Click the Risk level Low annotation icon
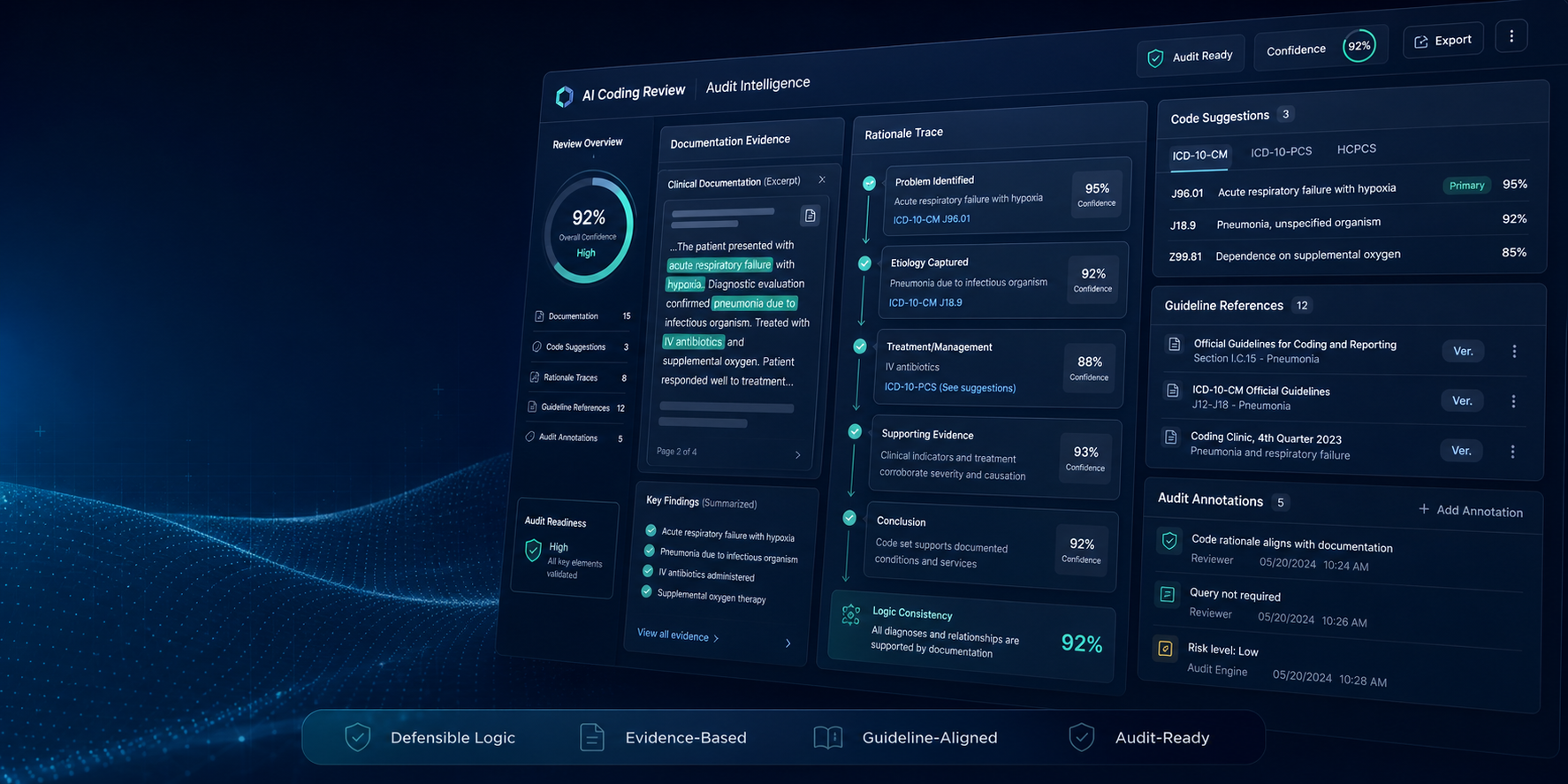1568x784 pixels. point(1166,649)
